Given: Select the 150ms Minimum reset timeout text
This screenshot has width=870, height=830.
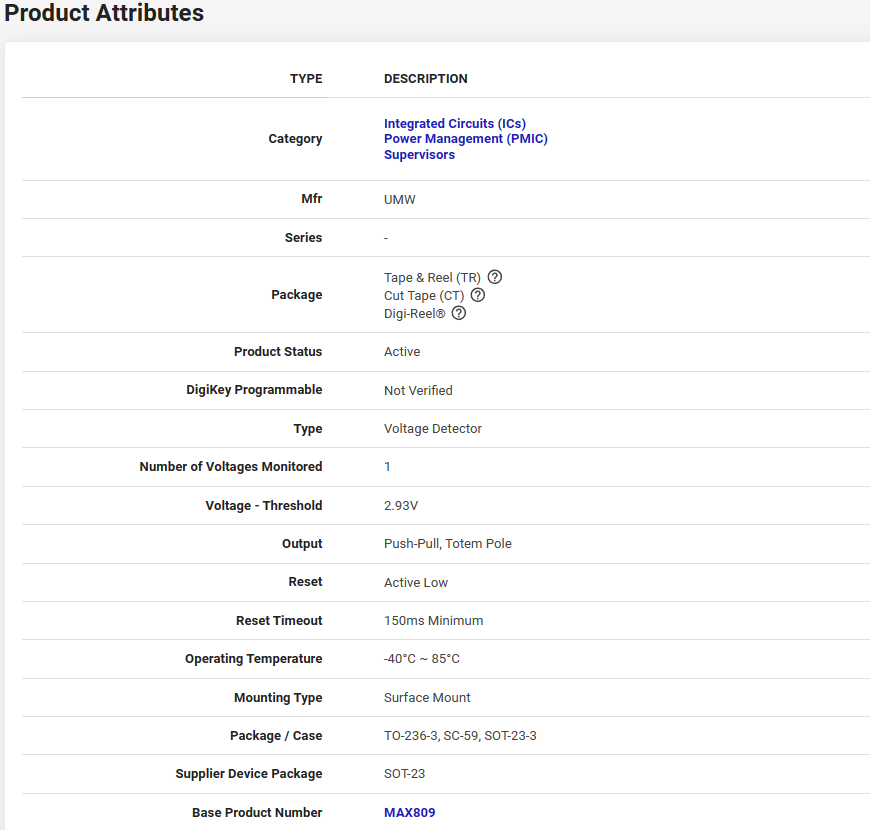Looking at the screenshot, I should coord(433,621).
